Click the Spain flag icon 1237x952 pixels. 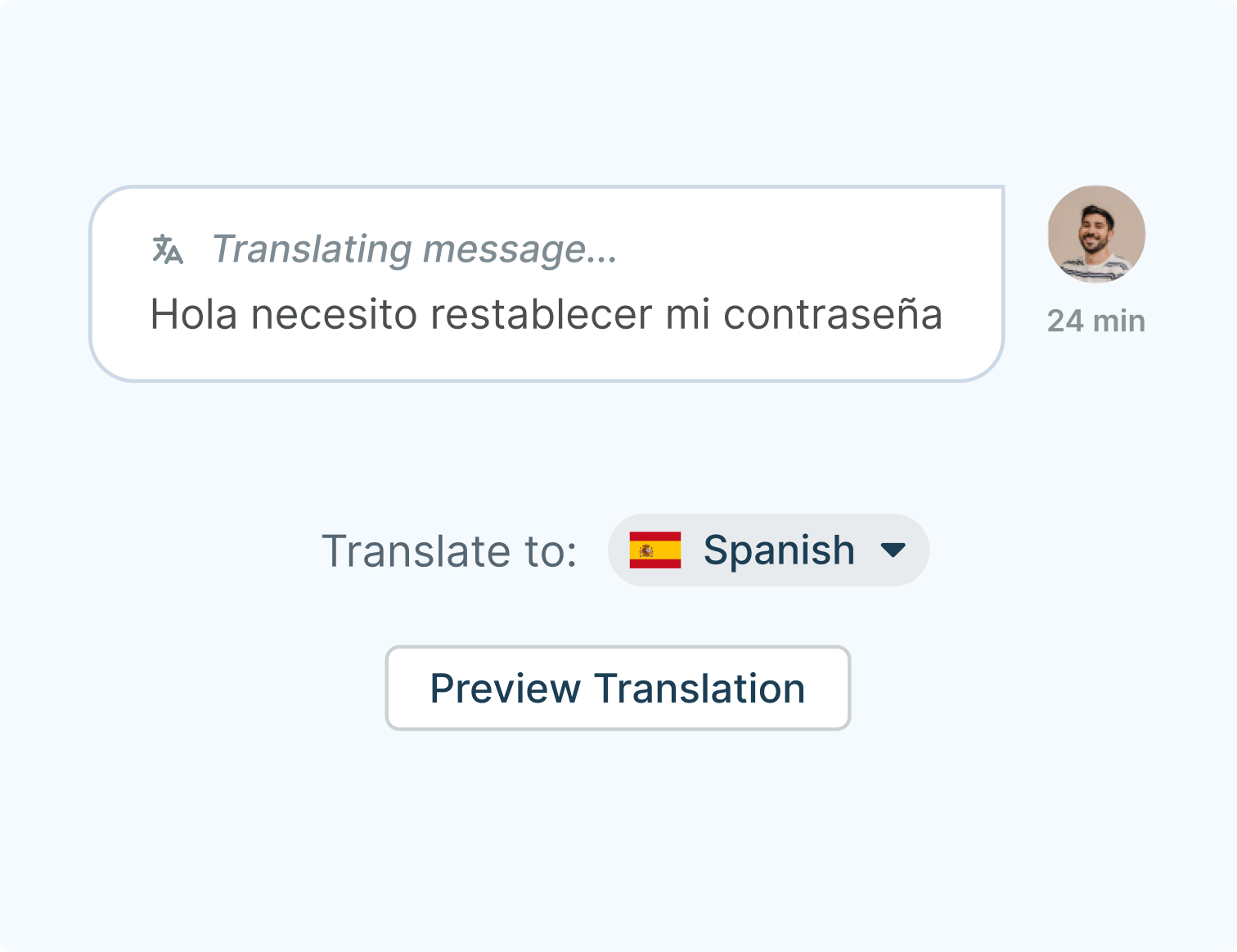coord(654,550)
